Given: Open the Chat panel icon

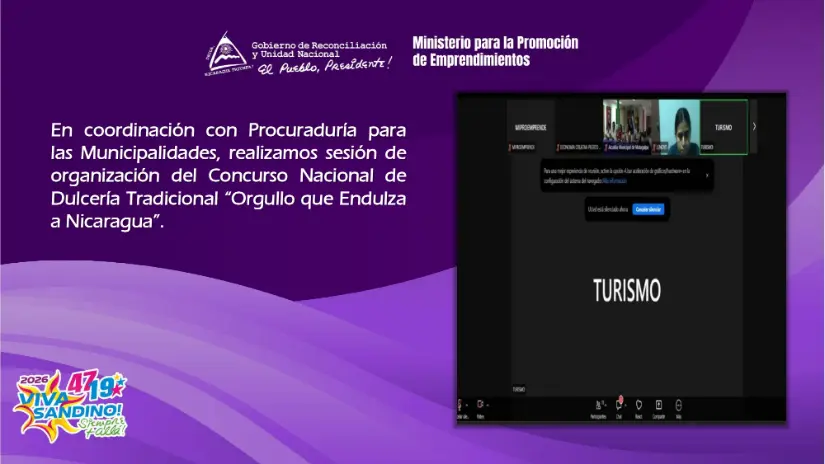Looking at the screenshot, I should pyautogui.click(x=619, y=405).
